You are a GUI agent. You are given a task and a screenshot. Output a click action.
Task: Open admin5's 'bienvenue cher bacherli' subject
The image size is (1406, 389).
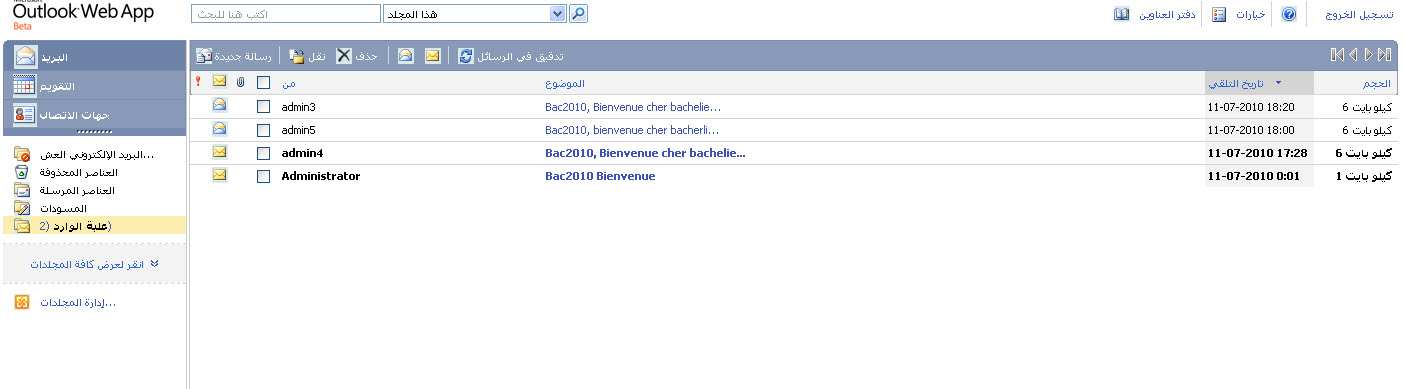click(x=633, y=129)
